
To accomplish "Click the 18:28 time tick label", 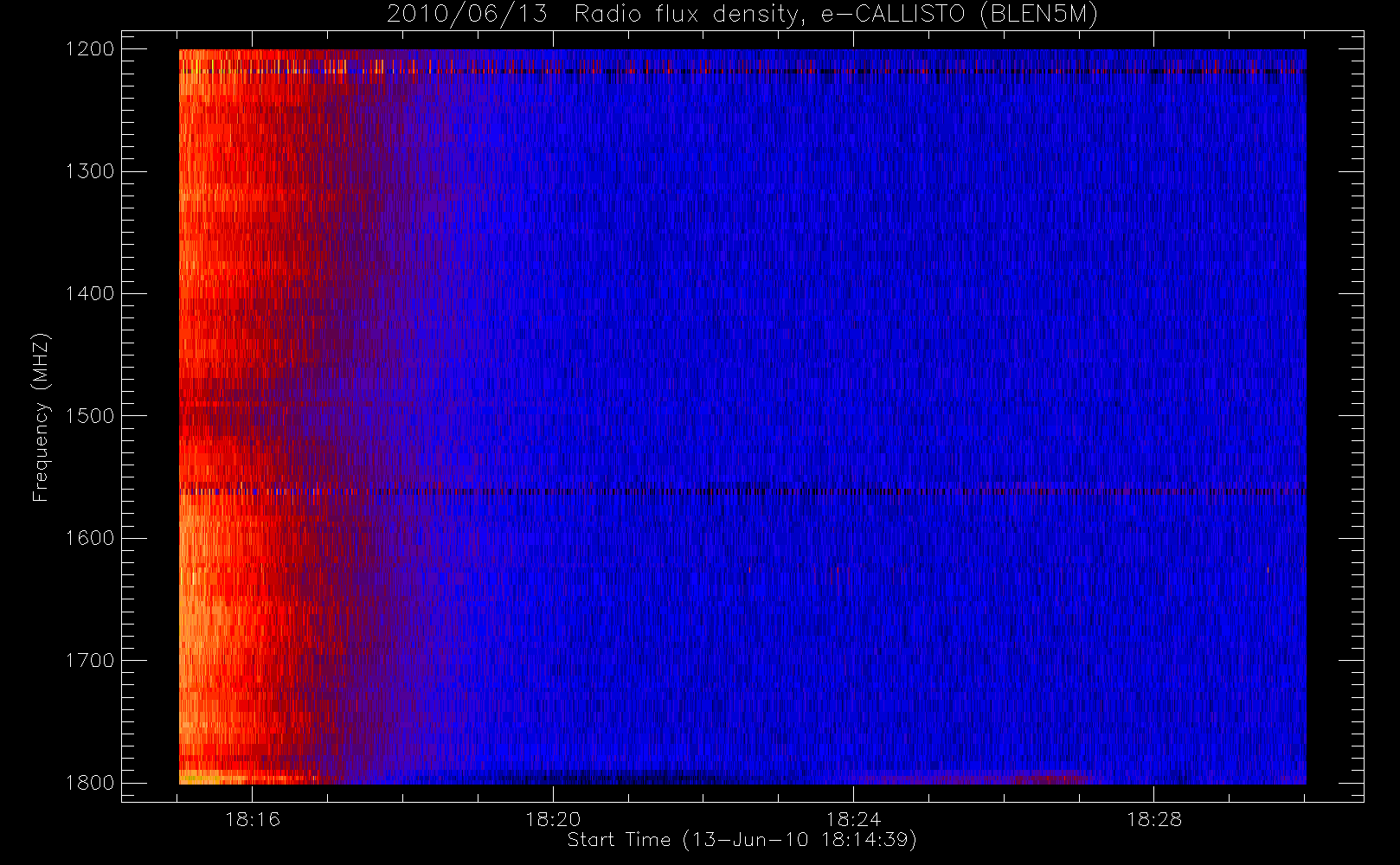I will pos(1153,819).
